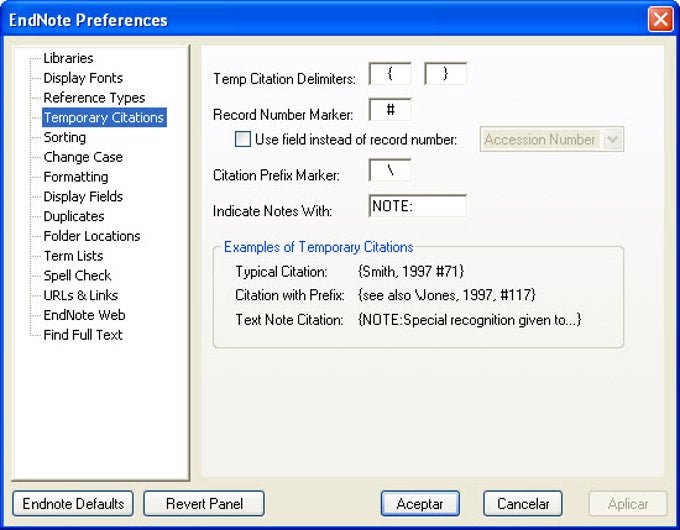
Task: Click the Citation with Prefix label
Action: point(290,295)
